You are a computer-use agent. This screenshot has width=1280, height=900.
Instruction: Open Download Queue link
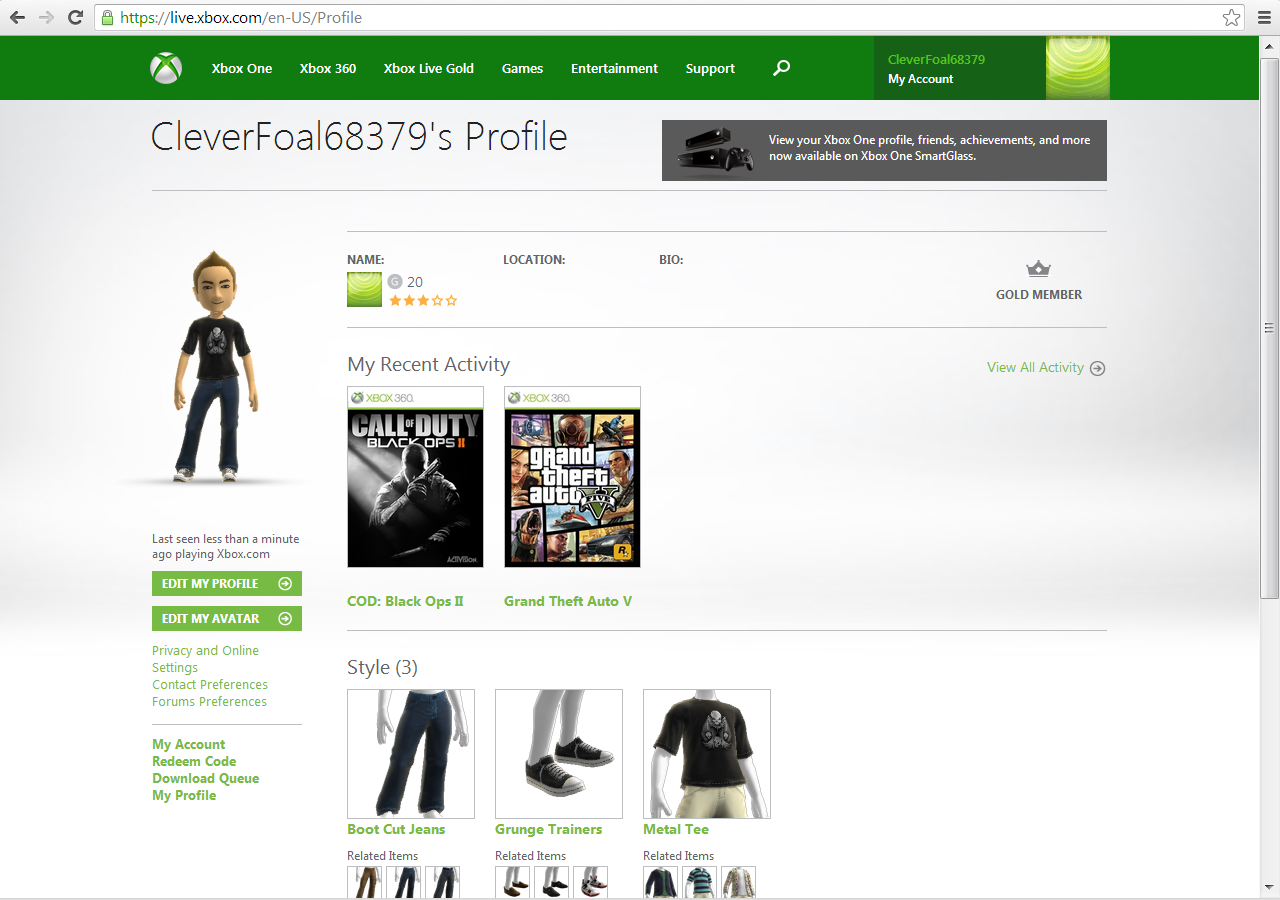pos(205,778)
